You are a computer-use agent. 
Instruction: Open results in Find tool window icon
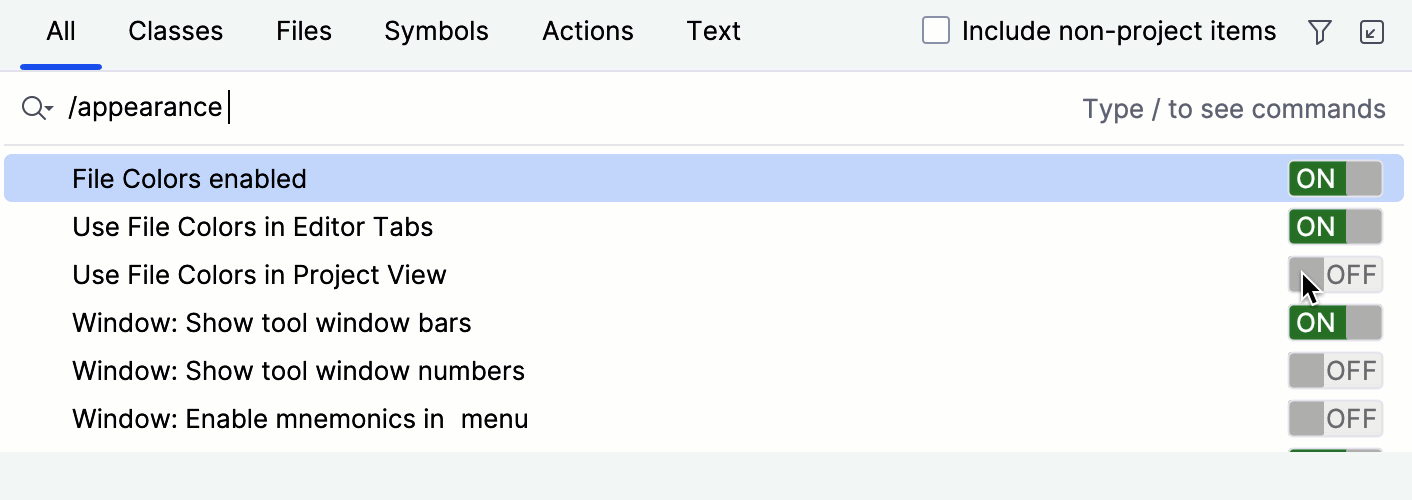tap(1372, 33)
